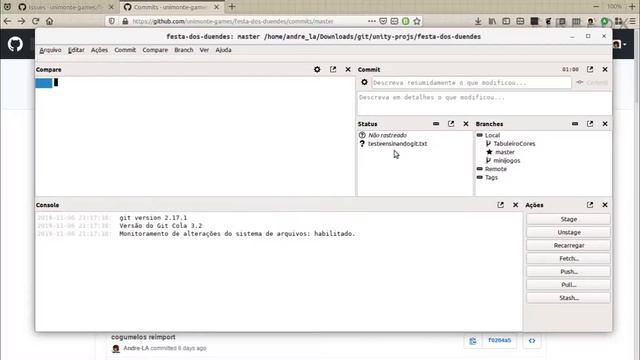Close the Ações panel

(605, 205)
